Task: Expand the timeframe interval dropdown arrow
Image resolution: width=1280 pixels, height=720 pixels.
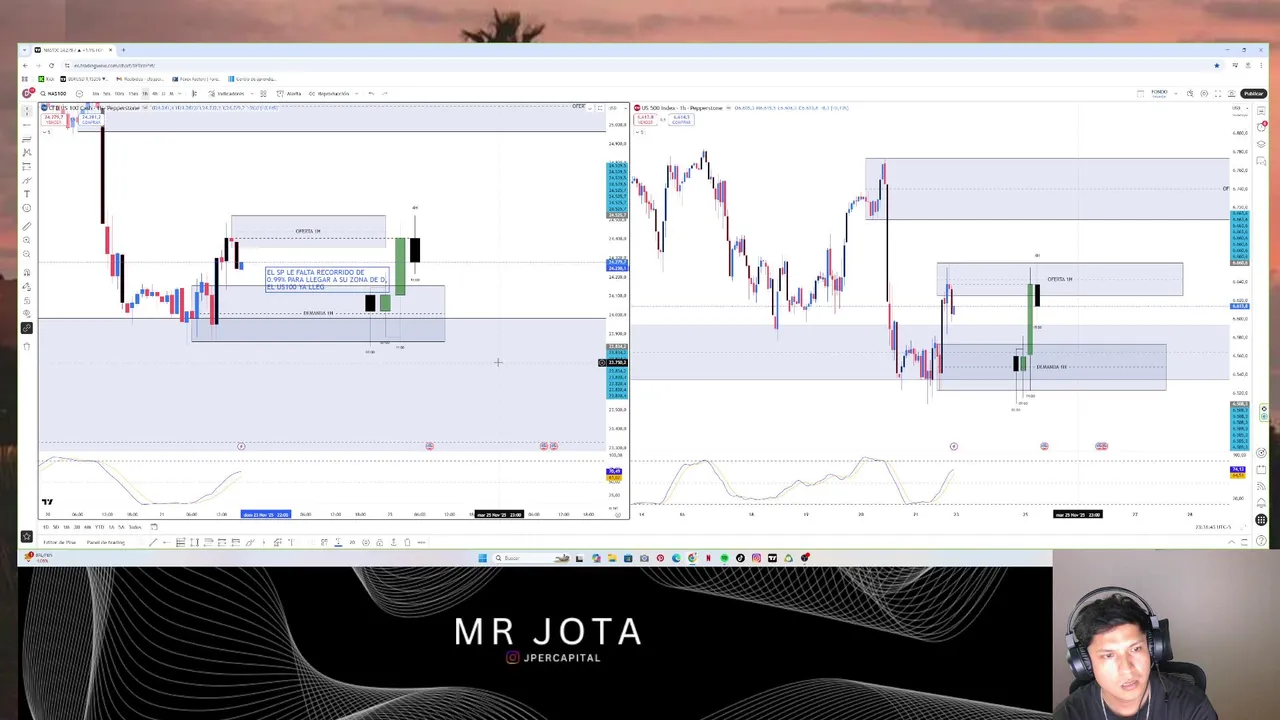Action: click(x=180, y=94)
